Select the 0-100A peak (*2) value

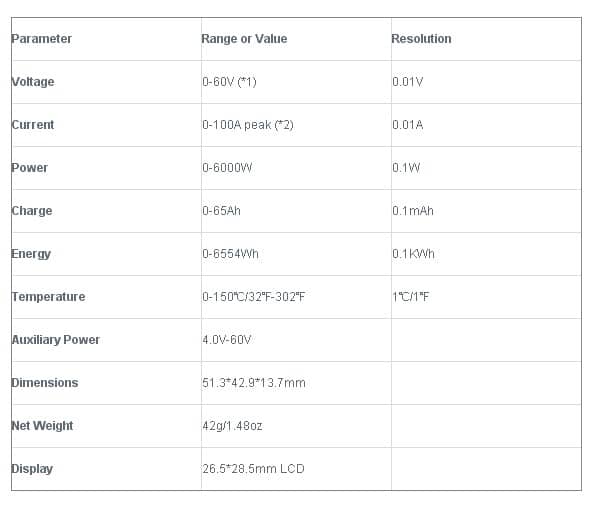click(x=248, y=125)
